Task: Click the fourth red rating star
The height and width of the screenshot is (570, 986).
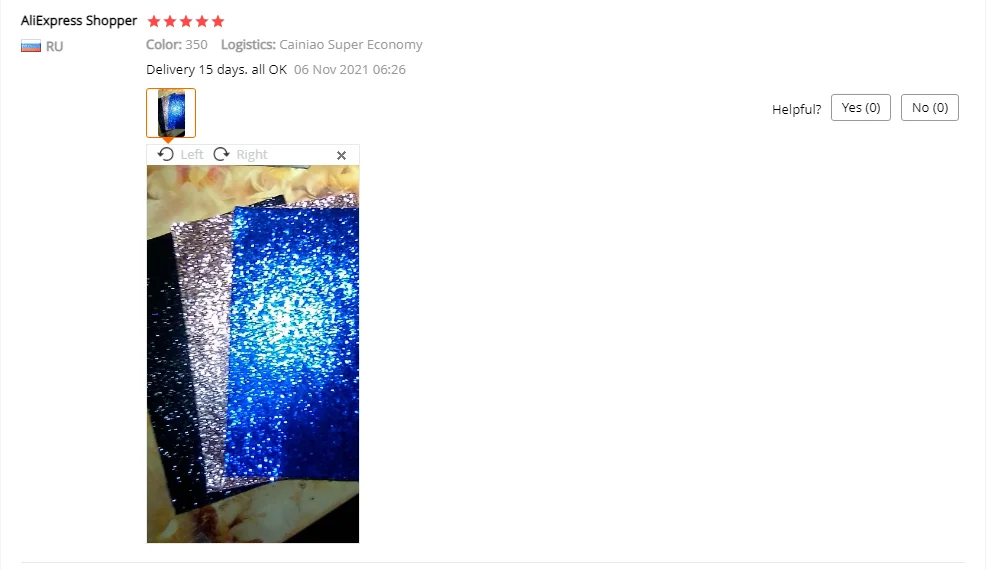Action: 202,21
